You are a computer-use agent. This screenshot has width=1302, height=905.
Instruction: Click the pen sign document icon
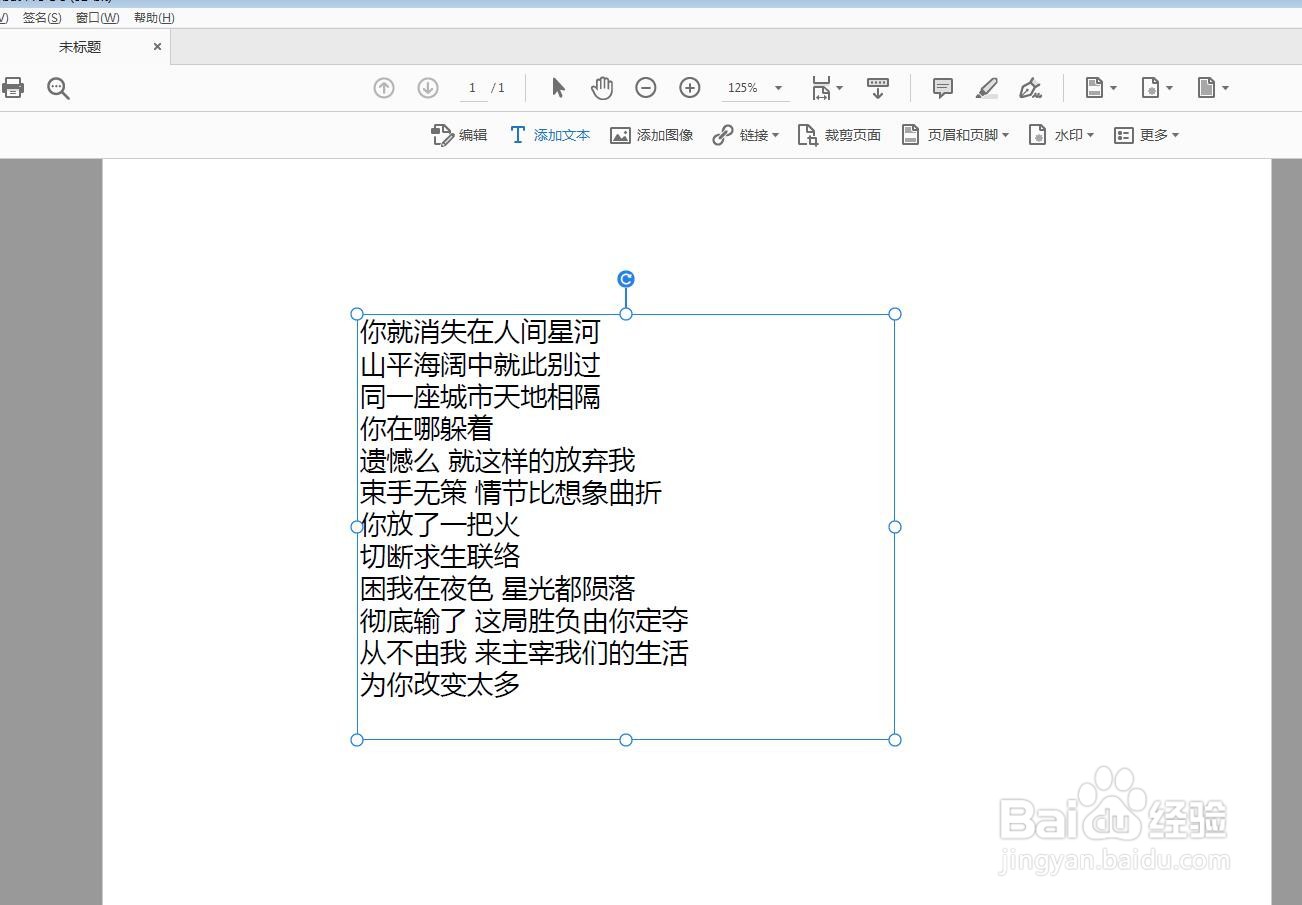[x=1031, y=88]
